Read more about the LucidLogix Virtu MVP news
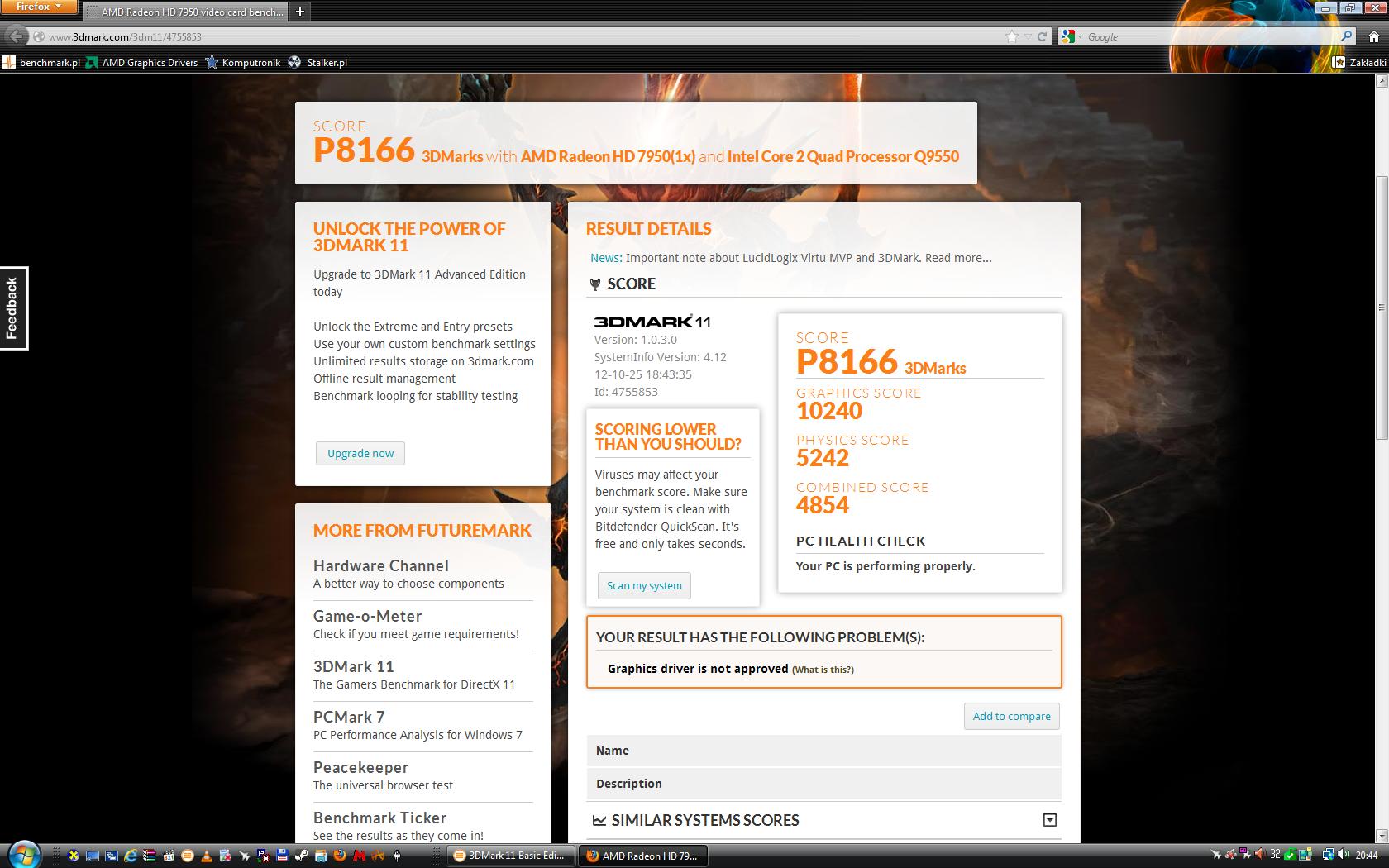1389x868 pixels. pos(958,258)
